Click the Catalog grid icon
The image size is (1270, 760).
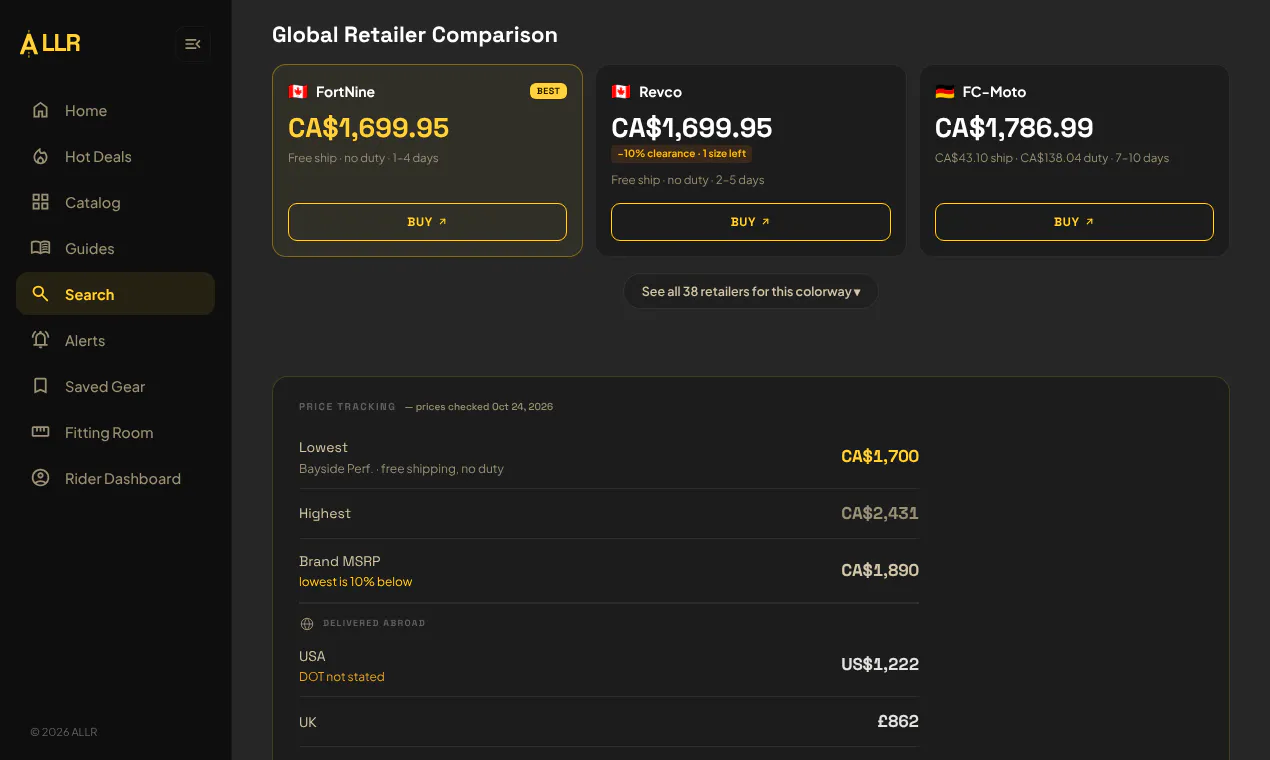(41, 202)
